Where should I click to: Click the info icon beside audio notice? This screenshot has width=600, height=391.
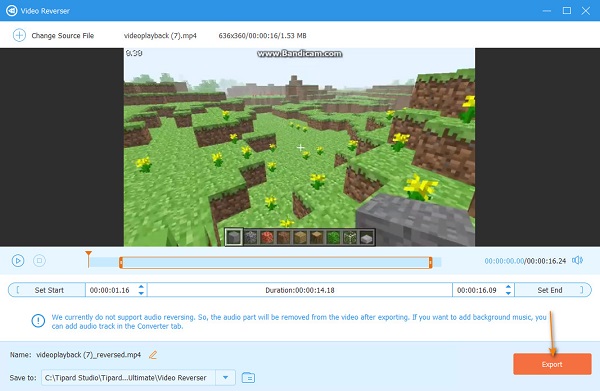click(x=38, y=321)
